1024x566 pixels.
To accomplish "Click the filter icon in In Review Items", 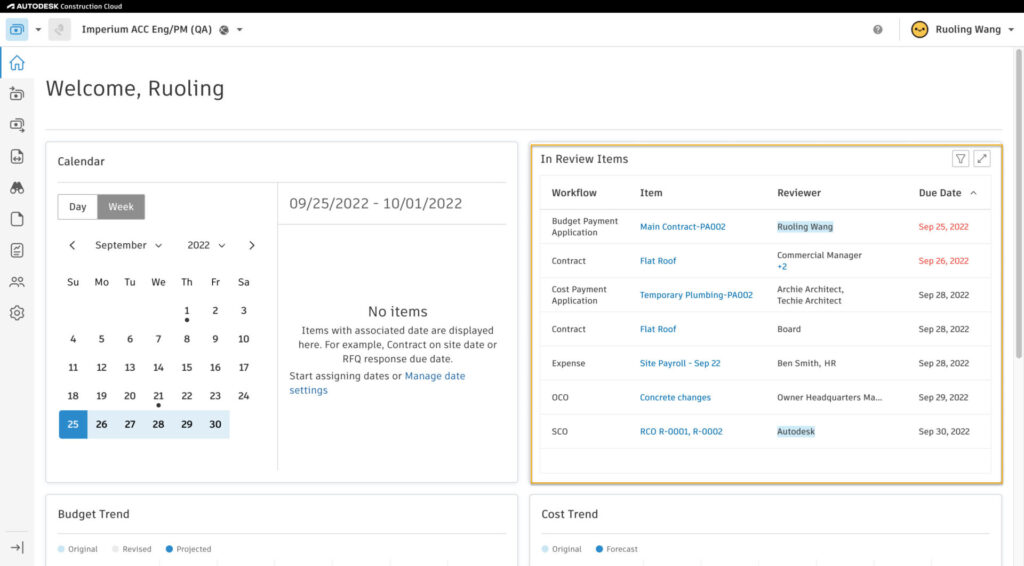I will point(960,159).
